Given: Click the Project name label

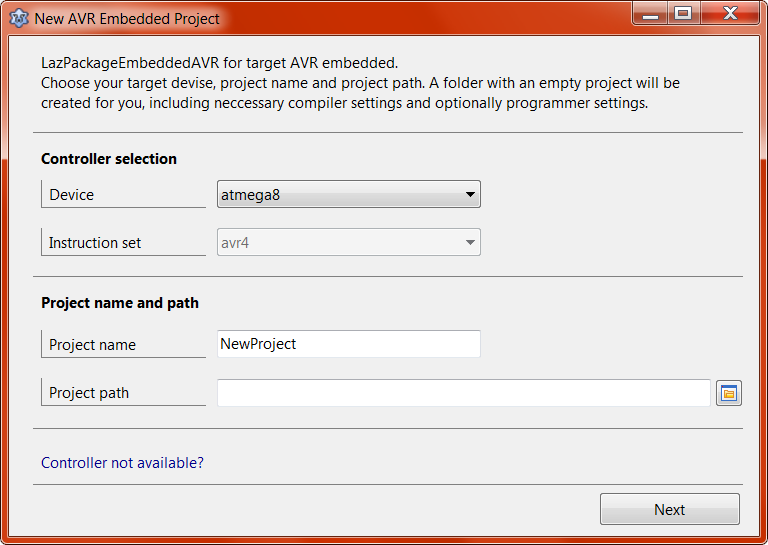Looking at the screenshot, I should [x=92, y=345].
